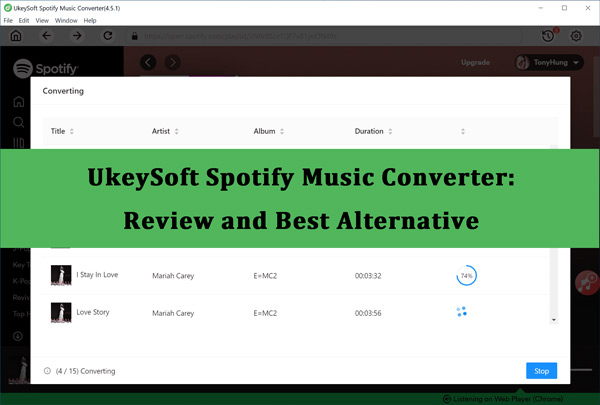The height and width of the screenshot is (405, 600).
Task: Click the loading dots for Love Story
Action: 462,312
